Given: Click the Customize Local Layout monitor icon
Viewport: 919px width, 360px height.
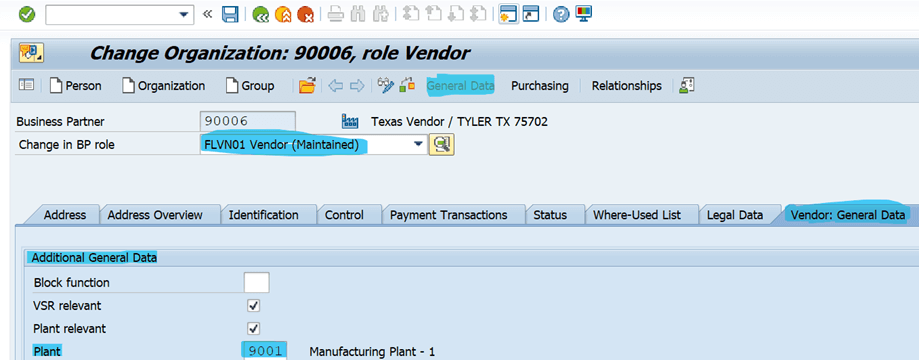Looking at the screenshot, I should tap(583, 14).
